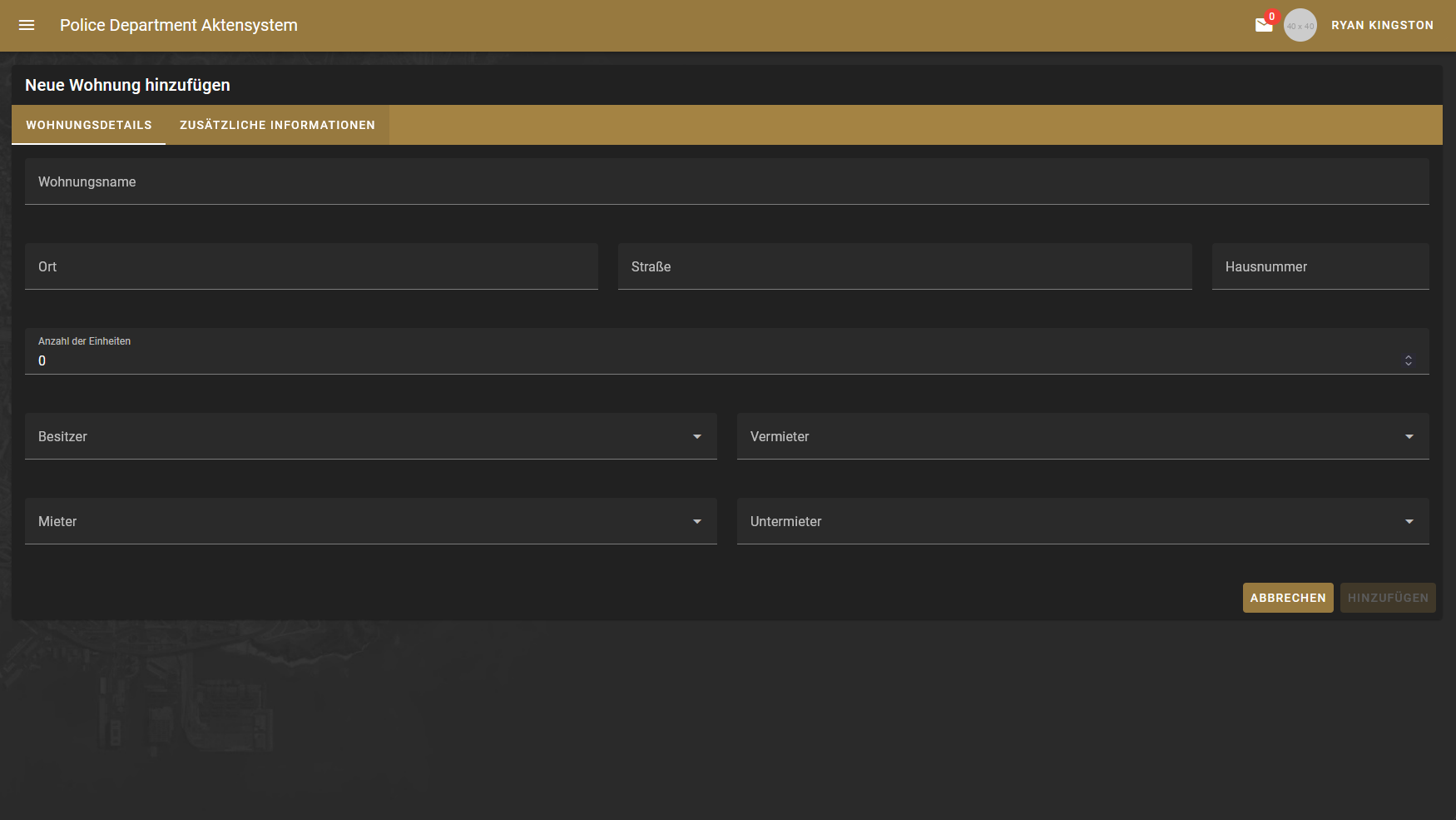The image size is (1456, 820).
Task: Click the Neue Wohnung hinzufügen heading
Action: 127,85
